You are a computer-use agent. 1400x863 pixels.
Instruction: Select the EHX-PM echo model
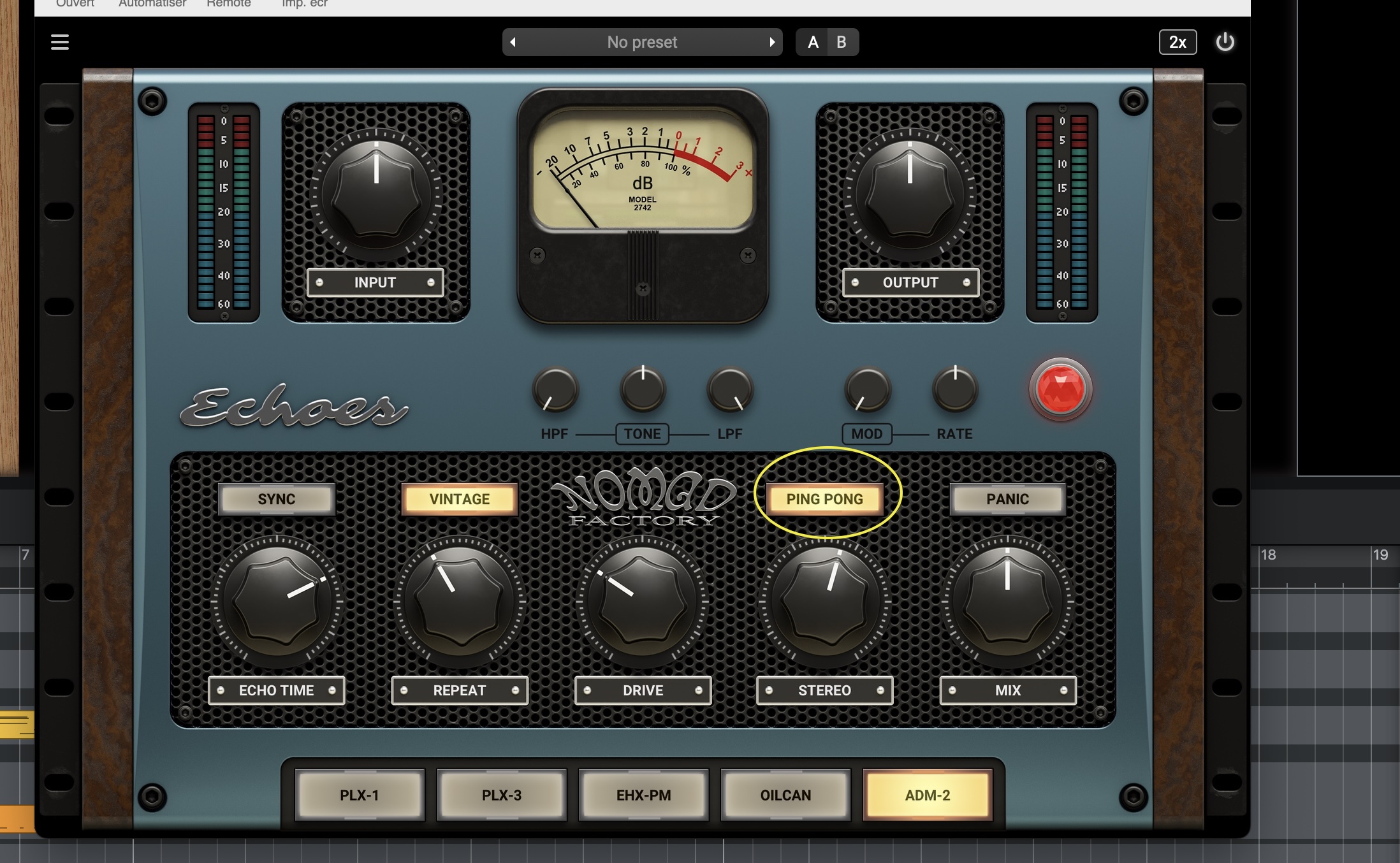644,795
